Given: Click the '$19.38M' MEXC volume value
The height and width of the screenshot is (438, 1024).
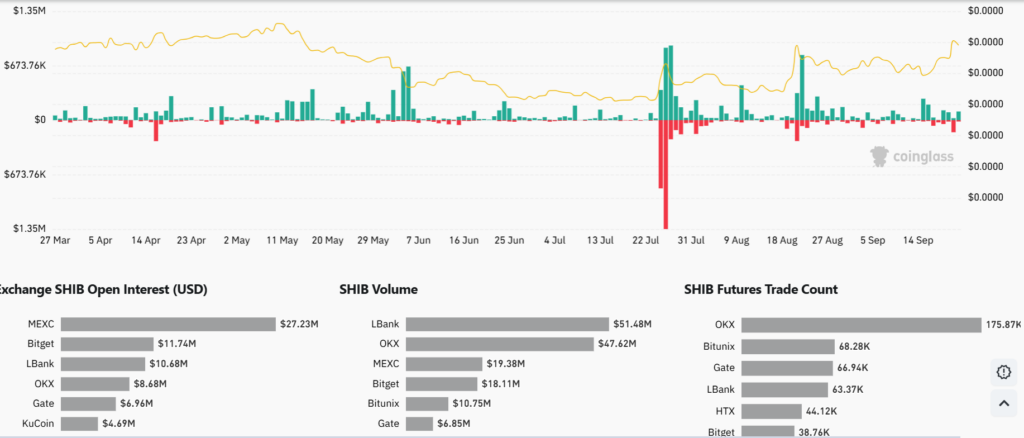Looking at the screenshot, I should [505, 364].
